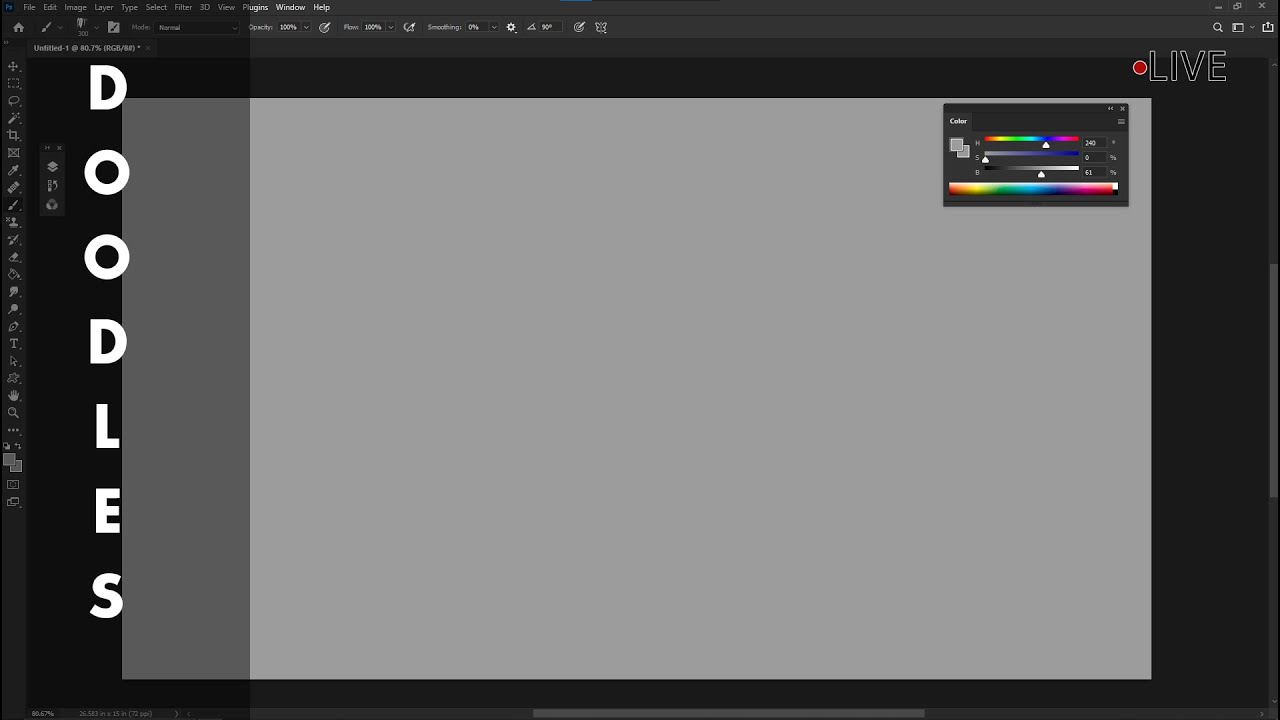Toggle pressure for opacity
The width and height of the screenshot is (1280, 720).
(325, 27)
